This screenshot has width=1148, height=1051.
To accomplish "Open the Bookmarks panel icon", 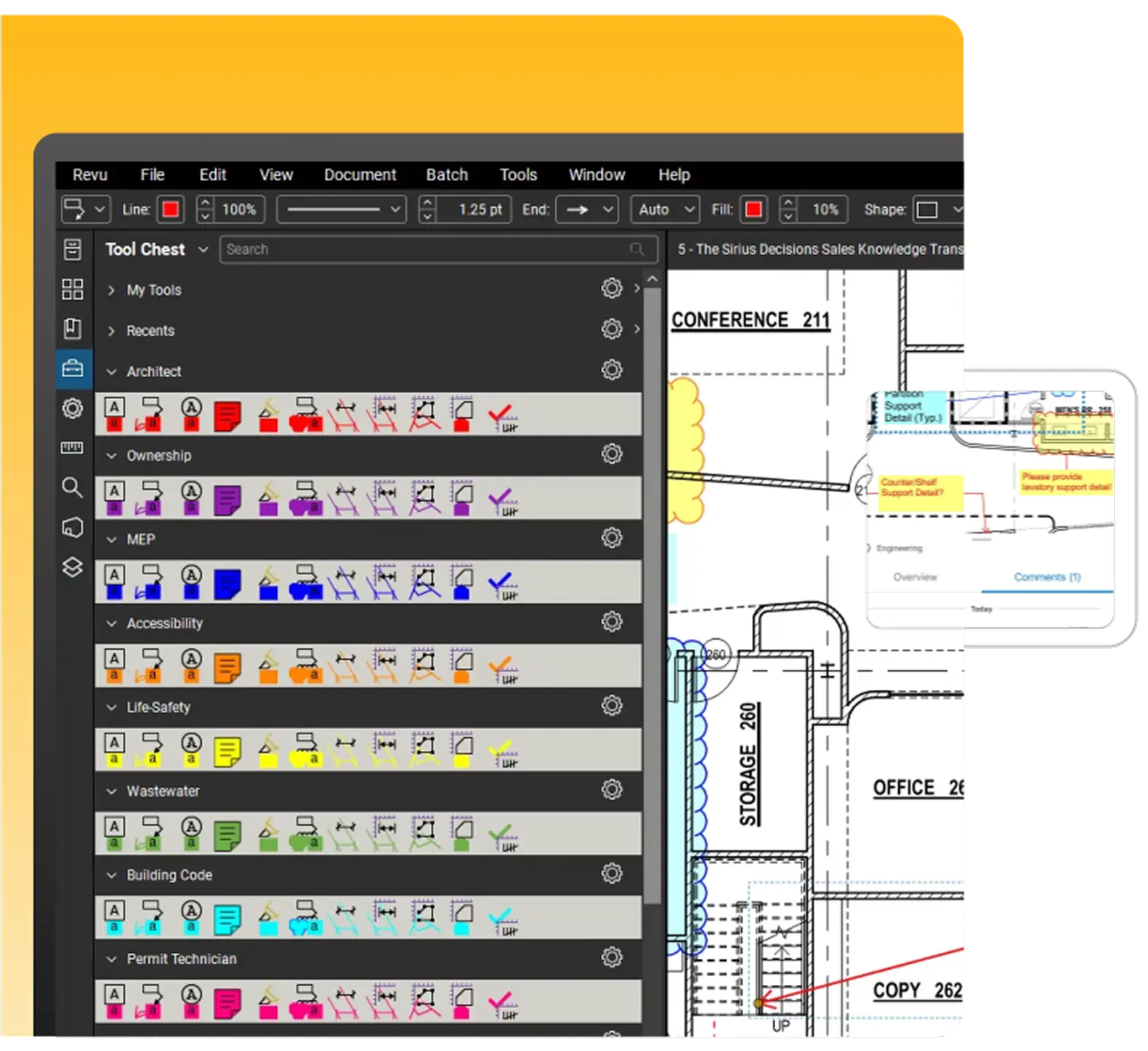I will point(73,329).
